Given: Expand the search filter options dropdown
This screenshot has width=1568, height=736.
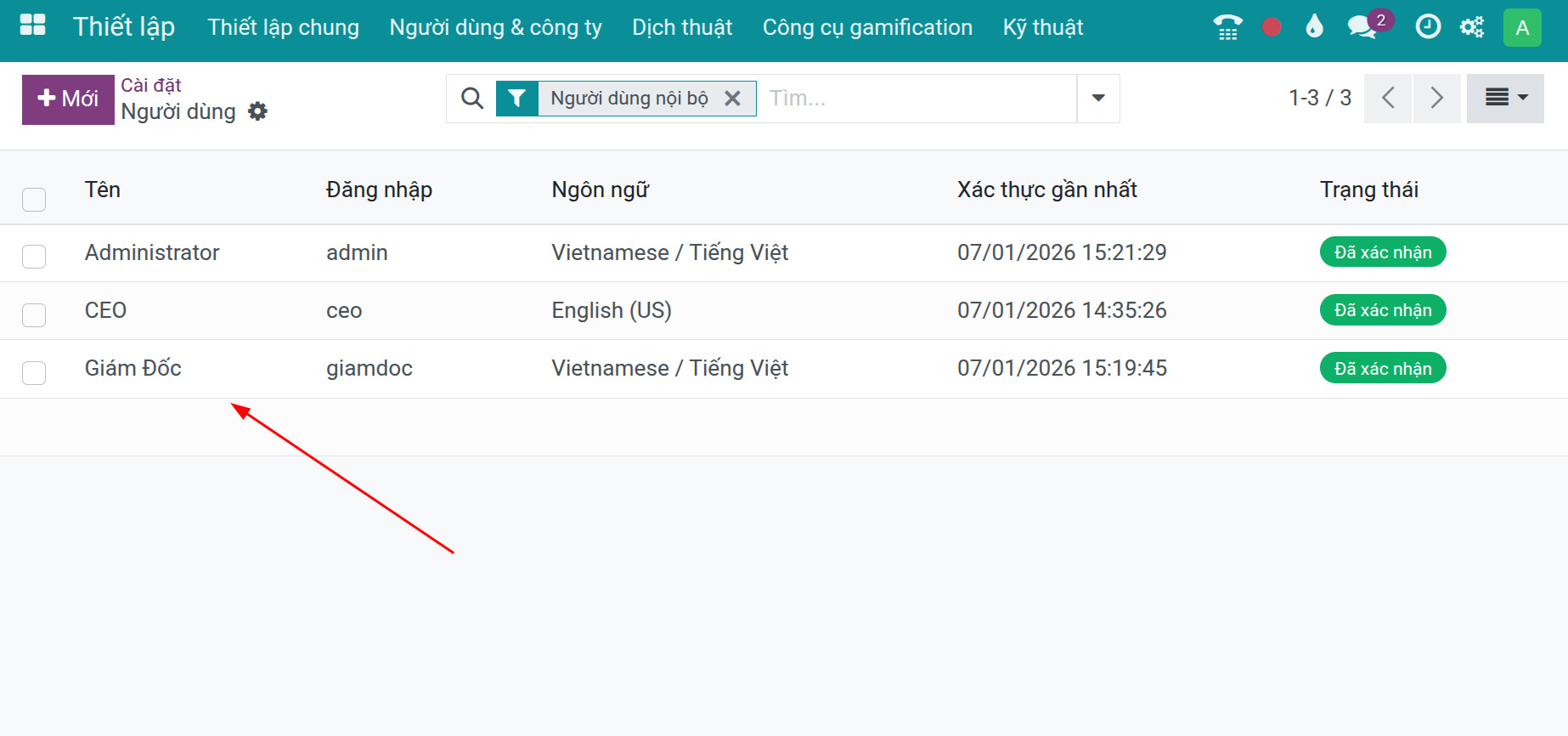Looking at the screenshot, I should (x=1098, y=99).
